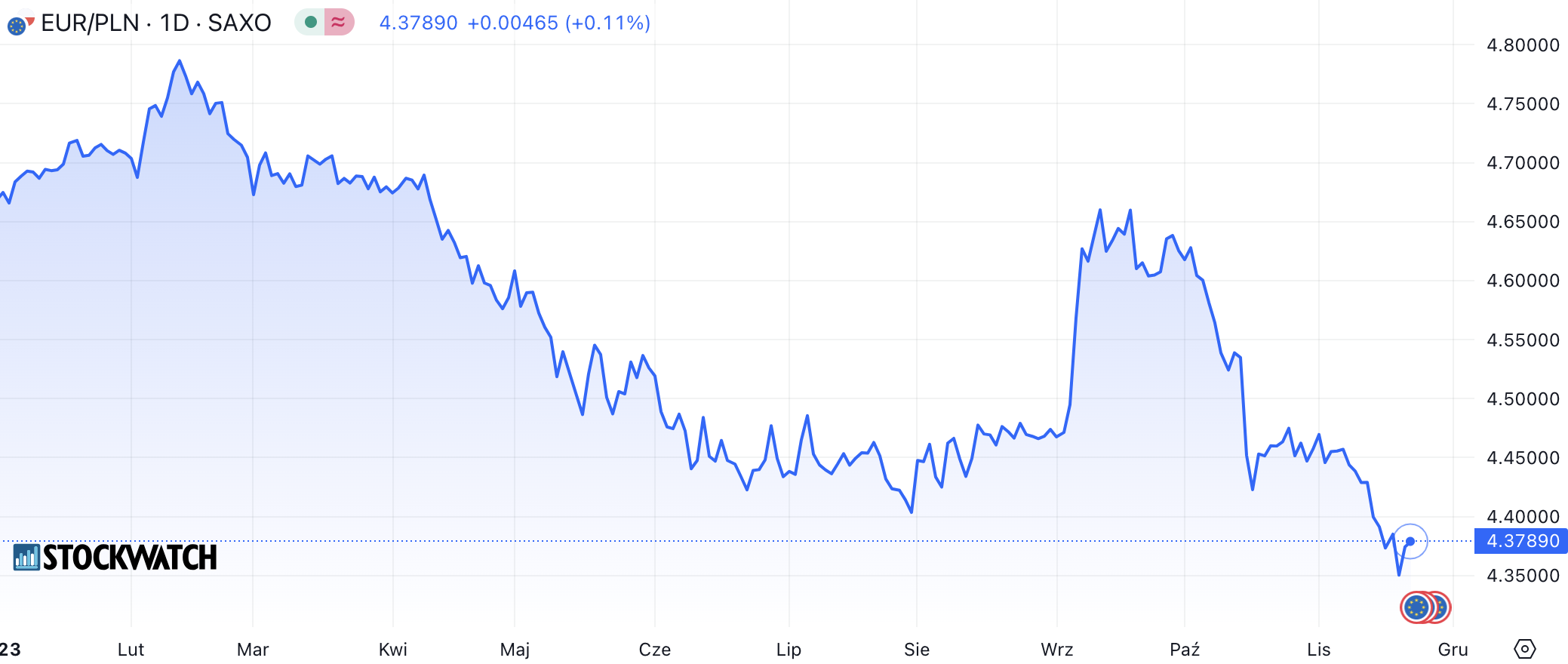
Task: Click the +0.00465 (+0.11%) change value
Action: click(x=558, y=23)
